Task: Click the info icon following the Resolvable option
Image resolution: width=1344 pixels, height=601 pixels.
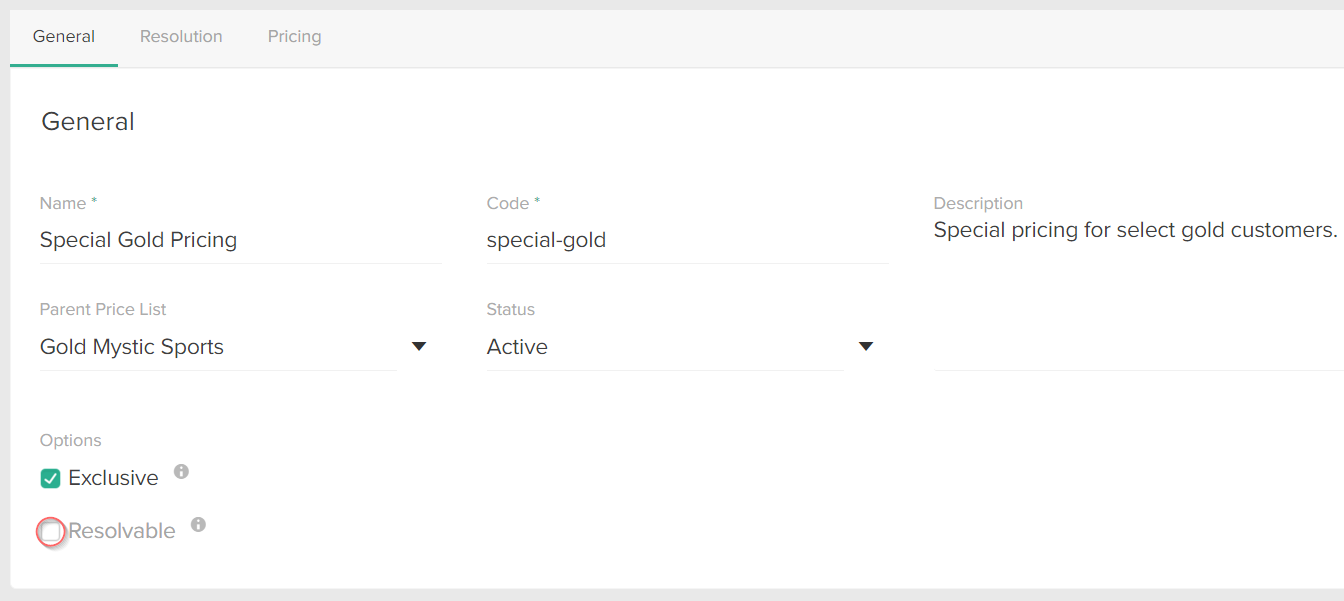Action: (198, 525)
